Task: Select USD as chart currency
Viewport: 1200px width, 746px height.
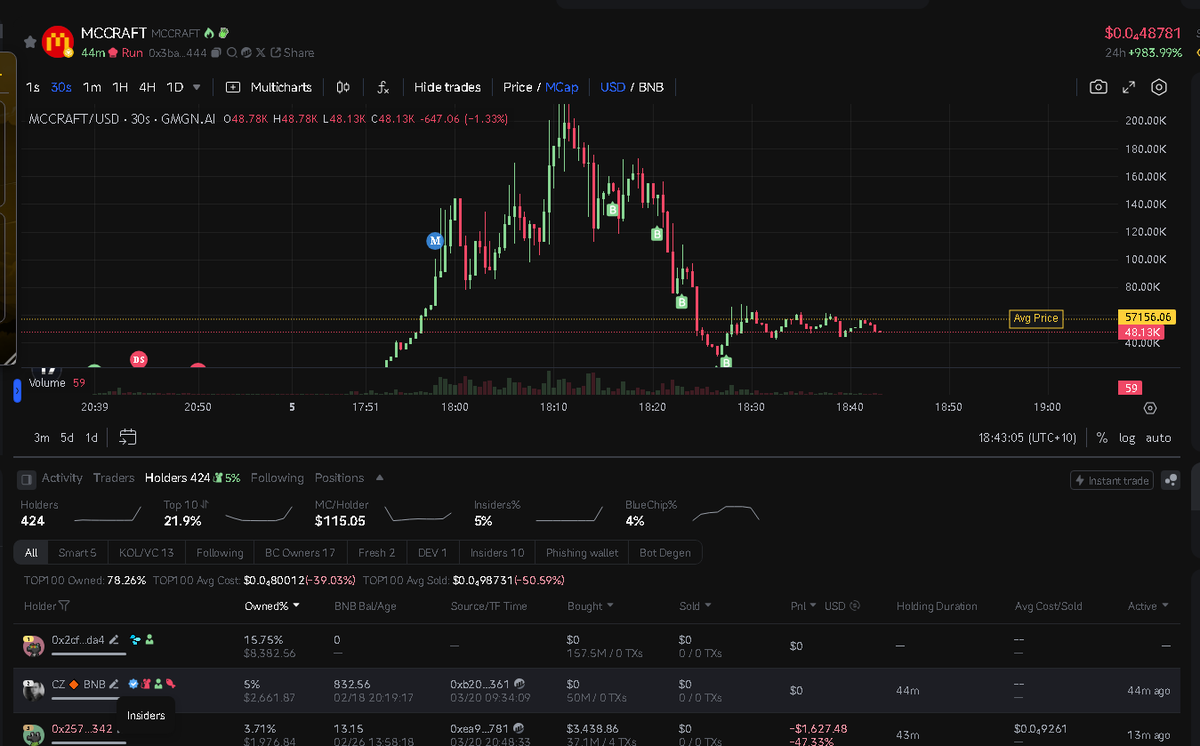Action: tap(612, 87)
